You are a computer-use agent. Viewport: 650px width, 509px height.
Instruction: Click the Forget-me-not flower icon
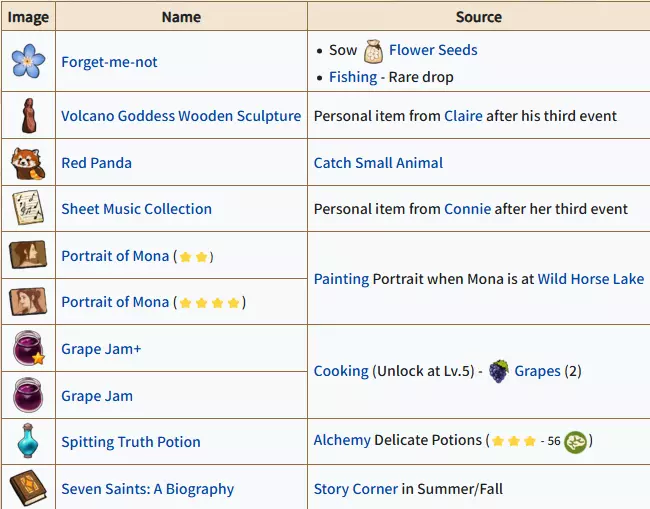pyautogui.click(x=27, y=62)
